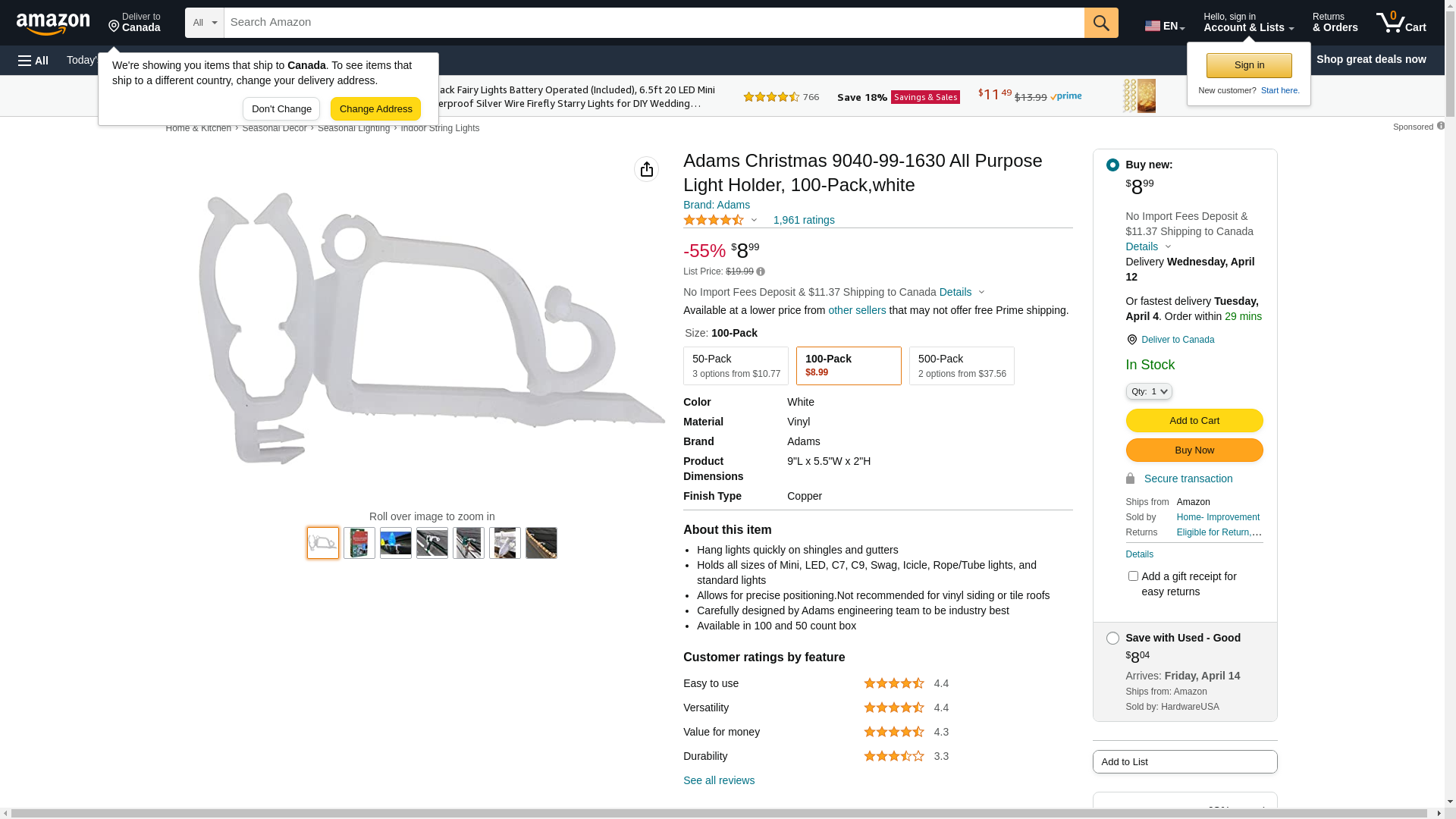1456x819 pixels.
Task: Open the Qty quantity dropdown
Action: point(1149,391)
